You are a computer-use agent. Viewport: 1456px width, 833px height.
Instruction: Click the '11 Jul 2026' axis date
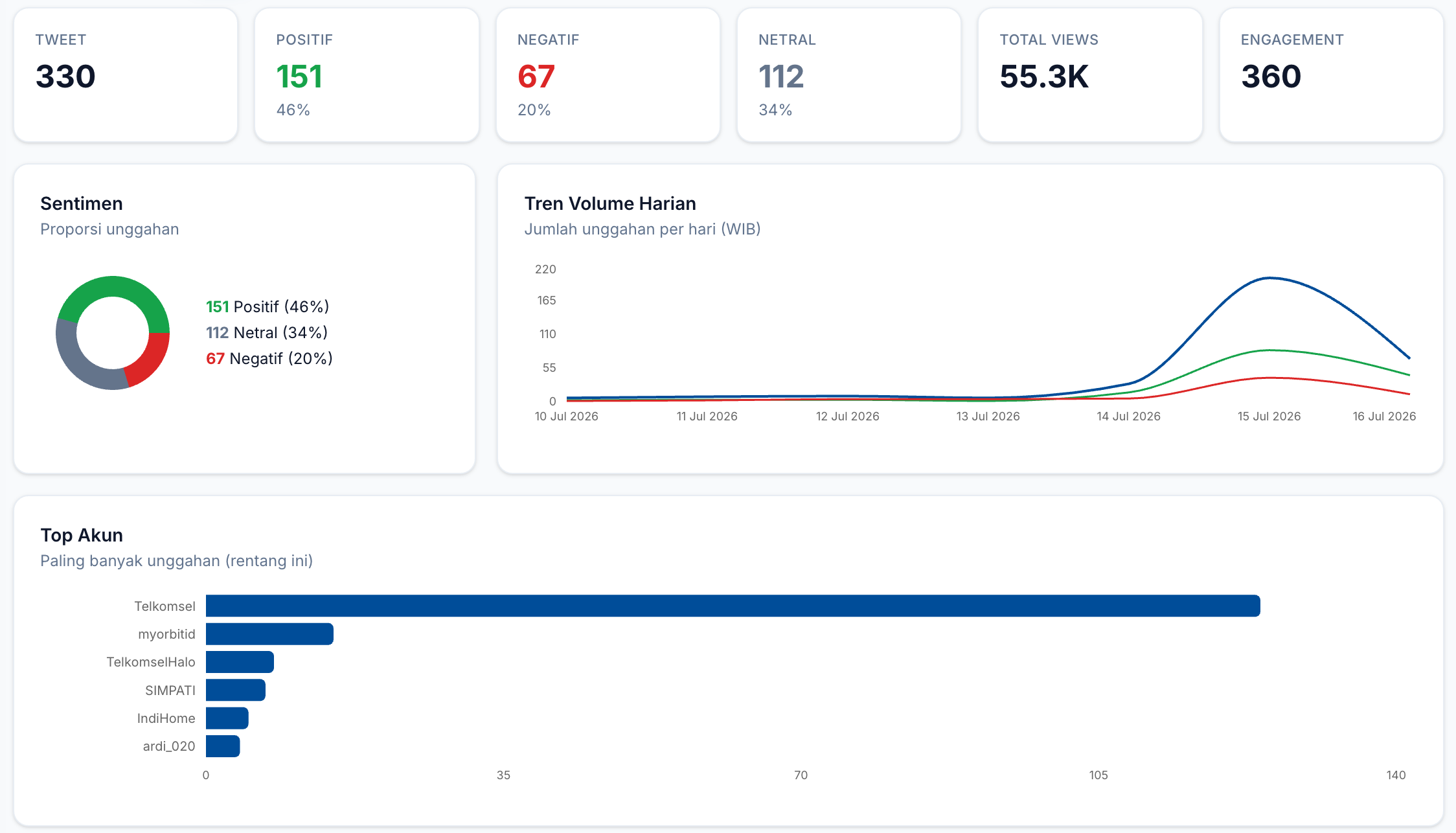click(x=707, y=416)
